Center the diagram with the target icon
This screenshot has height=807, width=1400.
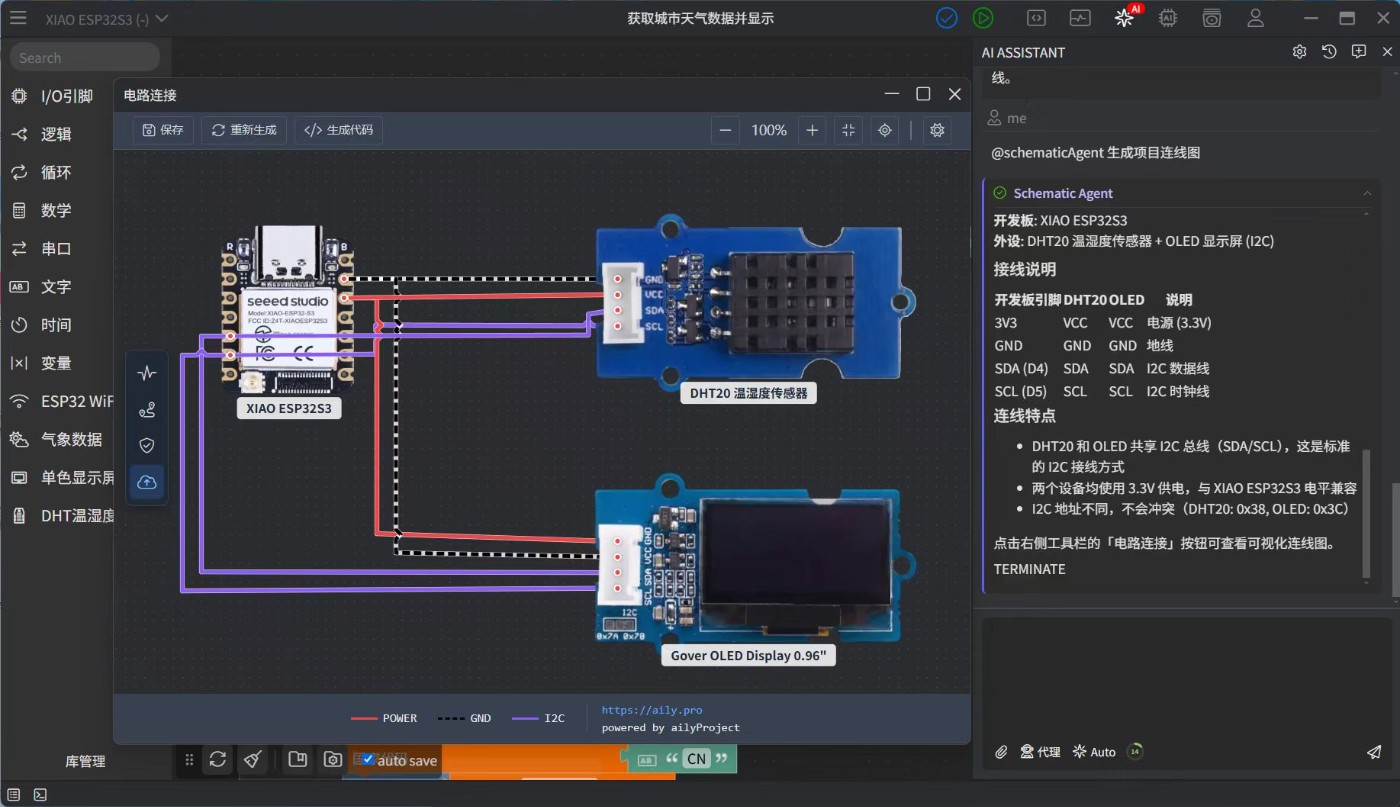884,130
